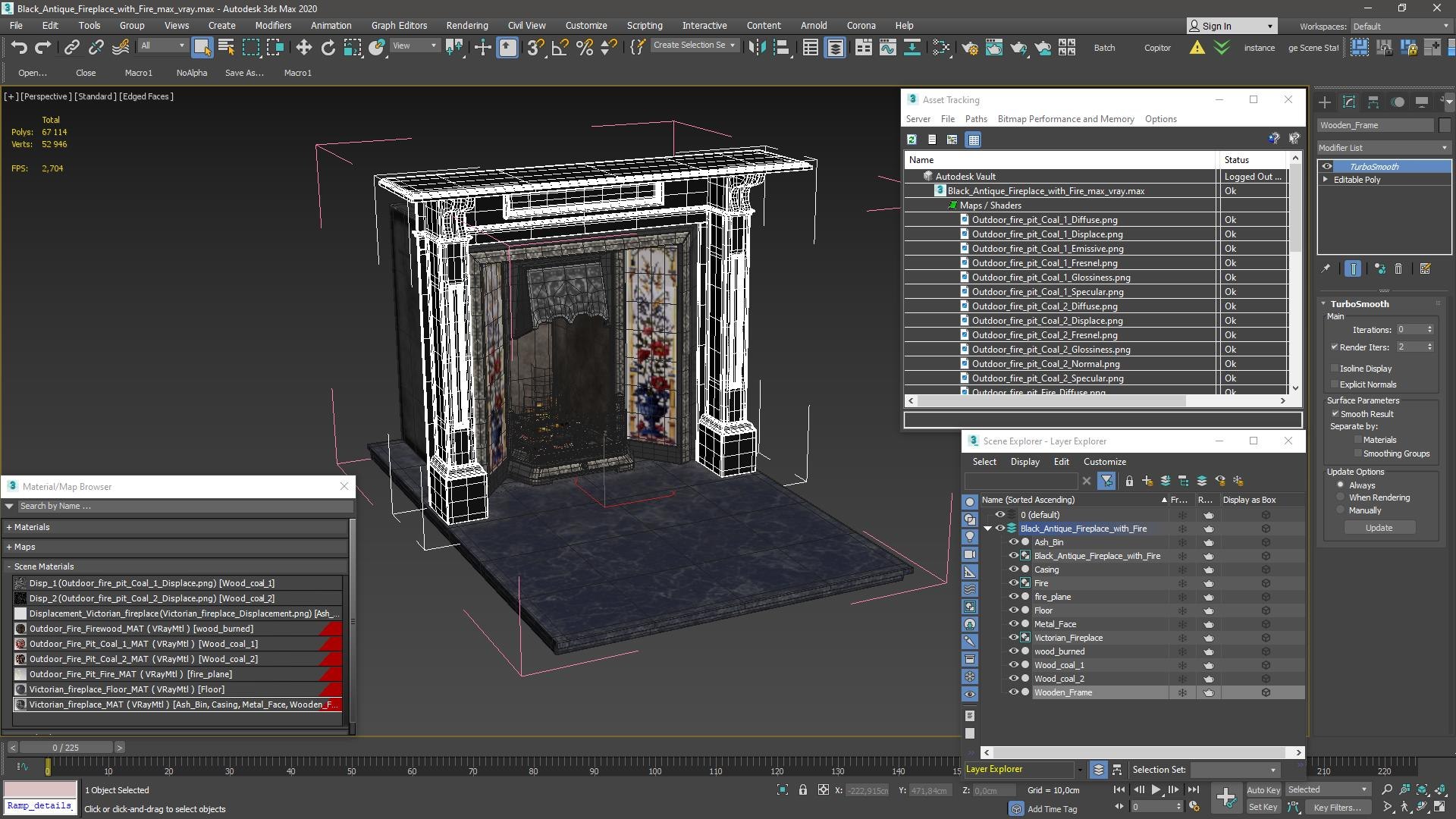Activate the Select Object tool
Screen dimensions: 1456x819
point(202,48)
